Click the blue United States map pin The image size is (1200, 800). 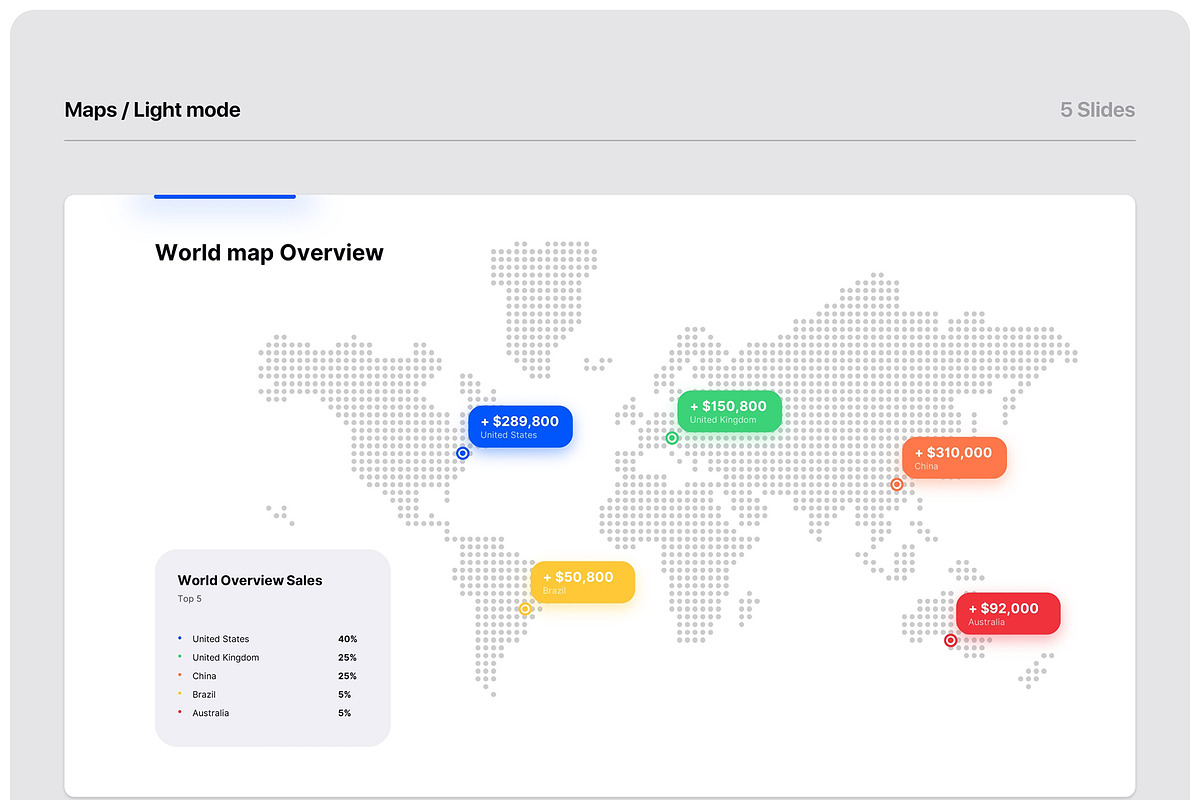463,453
